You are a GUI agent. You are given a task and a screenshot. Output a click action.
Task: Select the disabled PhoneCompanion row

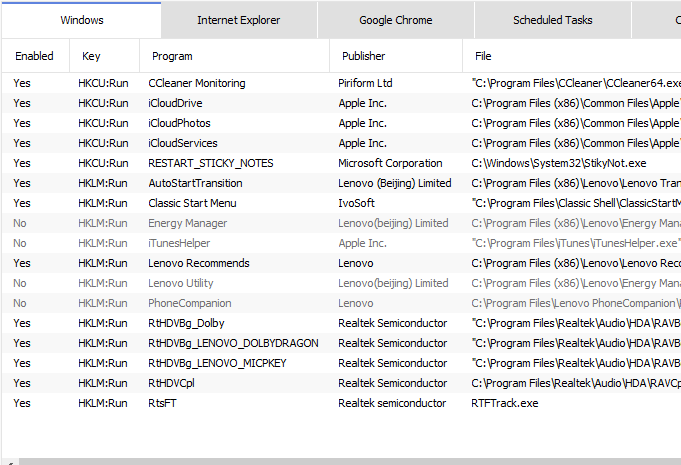click(x=189, y=303)
